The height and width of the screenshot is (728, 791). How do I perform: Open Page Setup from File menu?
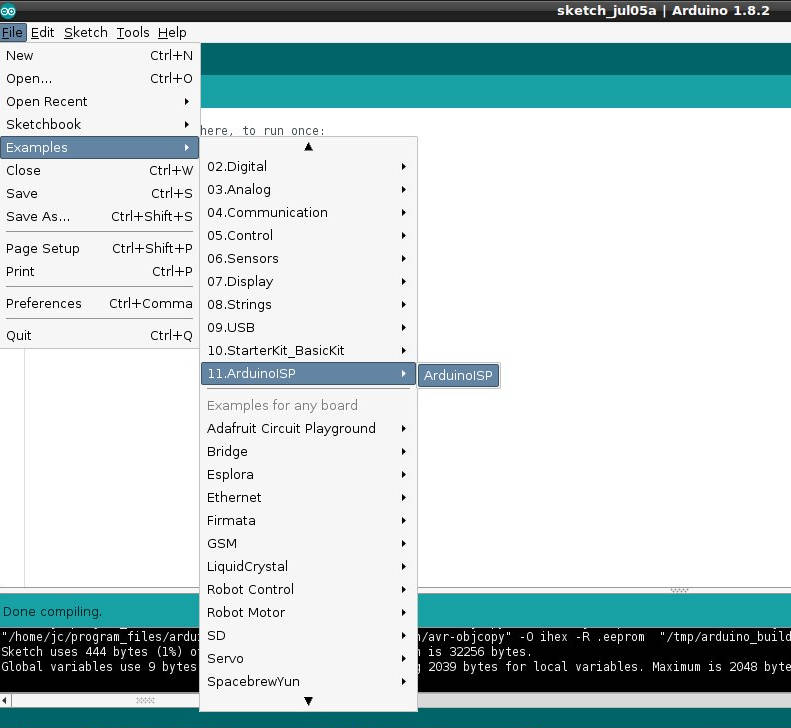pos(99,249)
